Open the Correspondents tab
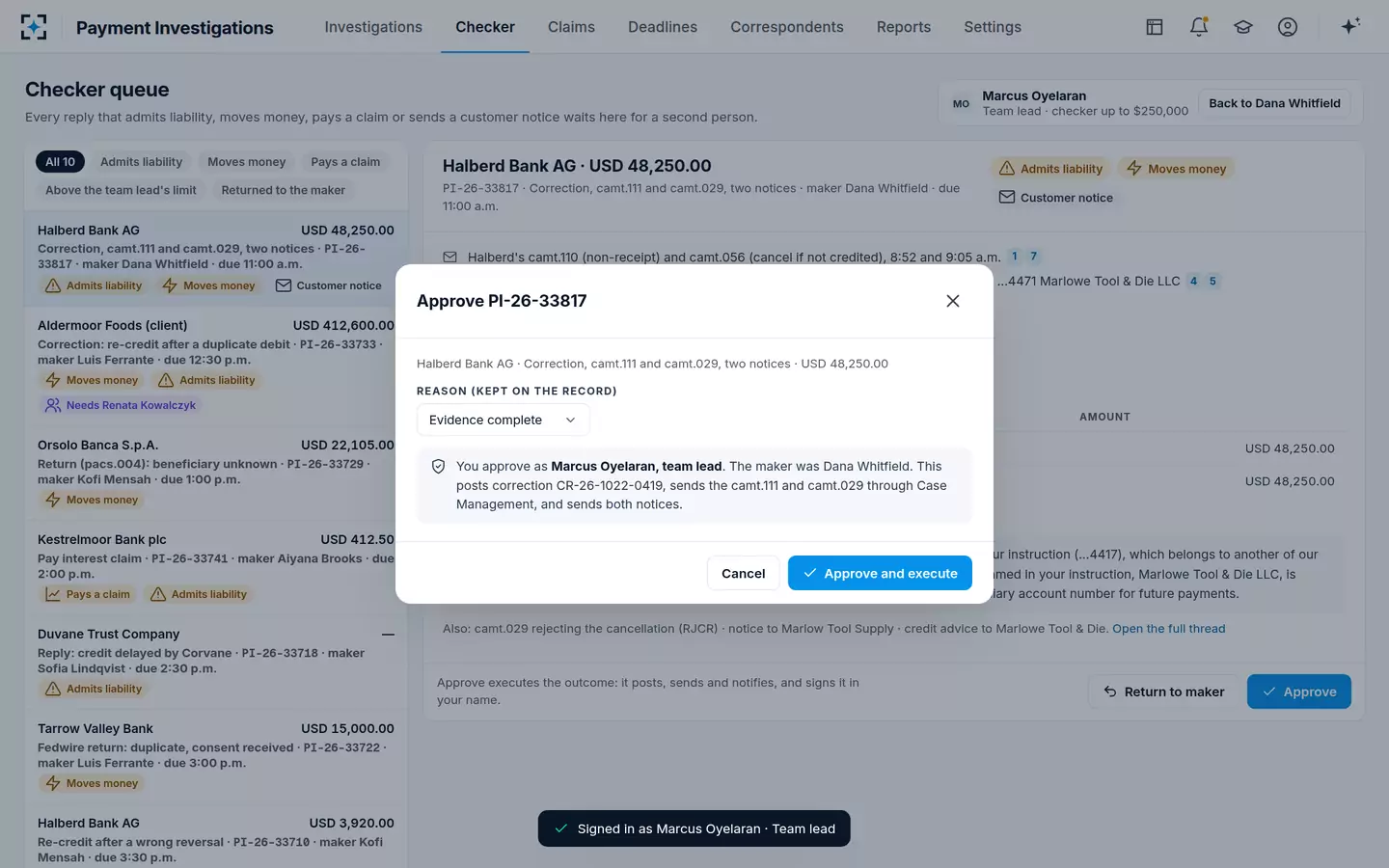This screenshot has width=1389, height=868. coord(787,27)
